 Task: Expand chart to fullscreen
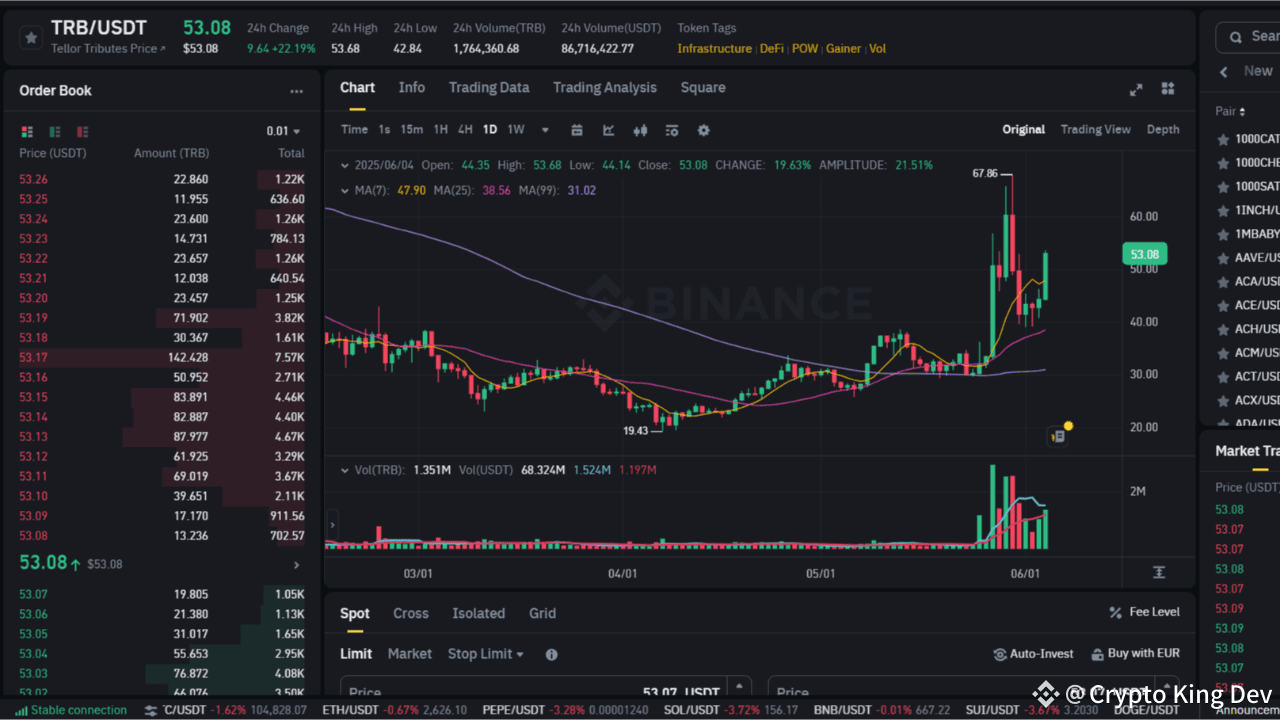pos(1136,89)
